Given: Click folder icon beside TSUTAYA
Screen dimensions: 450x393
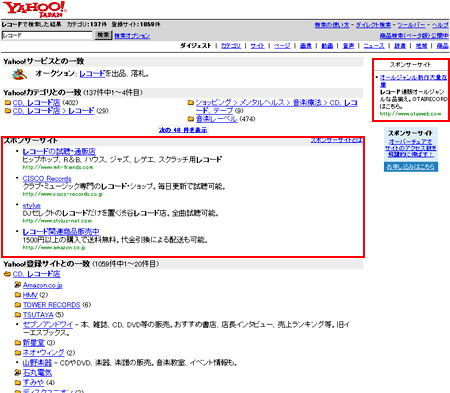Looking at the screenshot, I should coord(18,315).
